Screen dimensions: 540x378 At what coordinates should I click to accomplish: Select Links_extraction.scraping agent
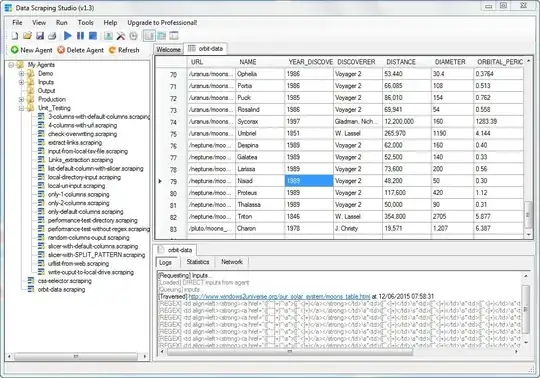pos(80,160)
